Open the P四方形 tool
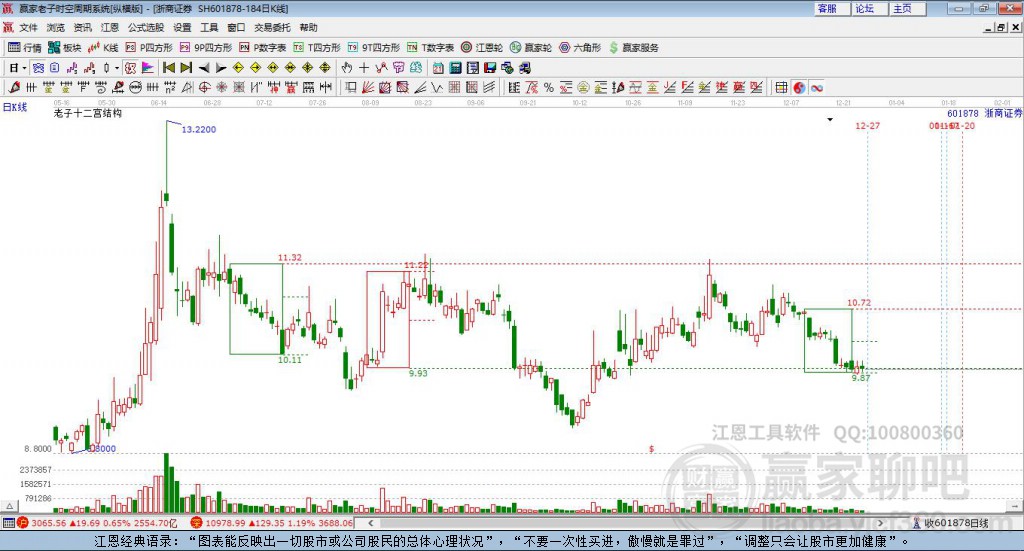This screenshot has height=551, width=1024. [149, 48]
